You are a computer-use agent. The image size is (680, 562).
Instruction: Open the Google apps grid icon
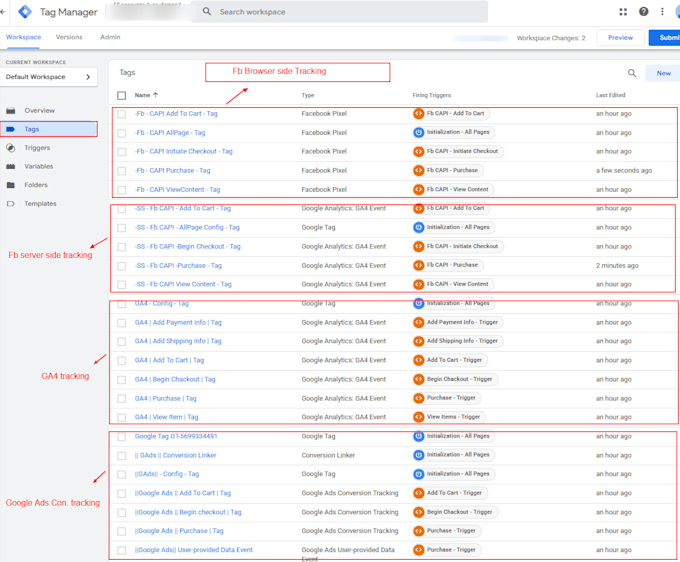(x=623, y=12)
